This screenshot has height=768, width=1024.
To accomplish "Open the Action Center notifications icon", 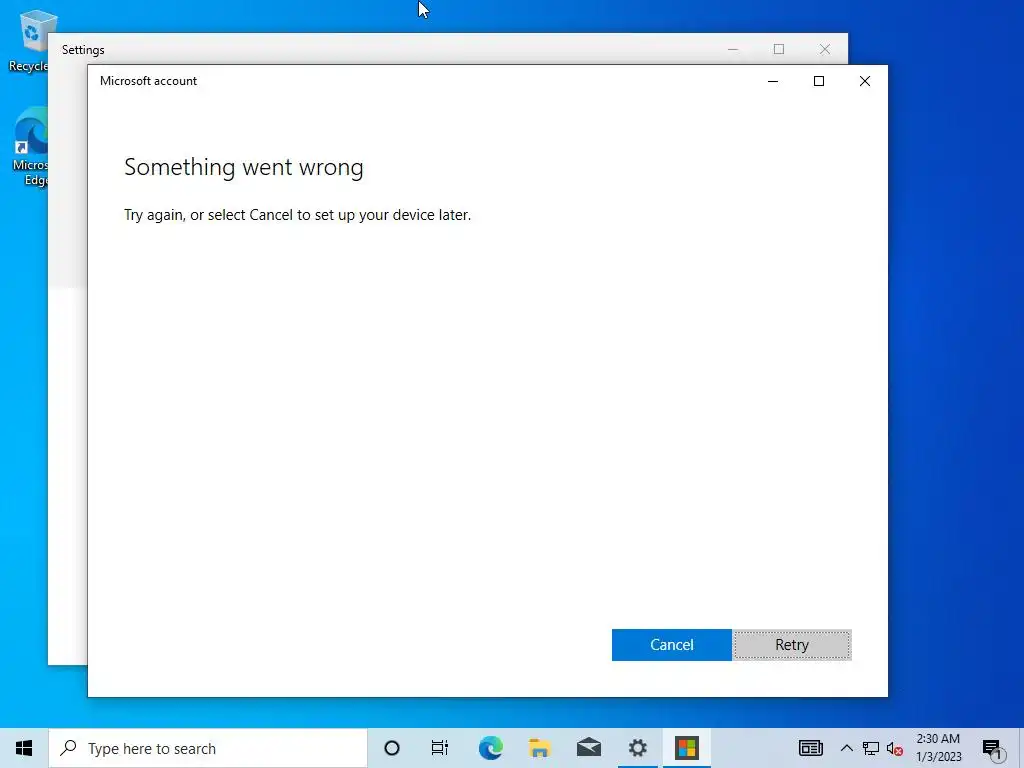I will 992,749.
